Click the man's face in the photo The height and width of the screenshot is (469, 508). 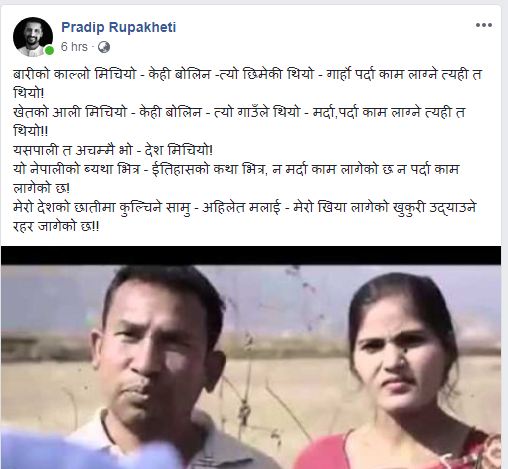point(155,350)
